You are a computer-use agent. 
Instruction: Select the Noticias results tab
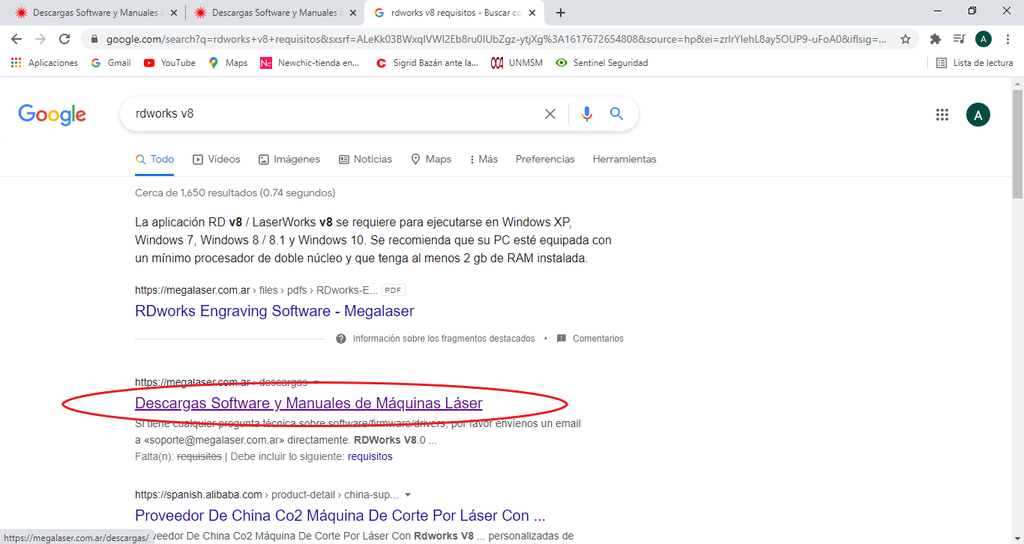[365, 159]
